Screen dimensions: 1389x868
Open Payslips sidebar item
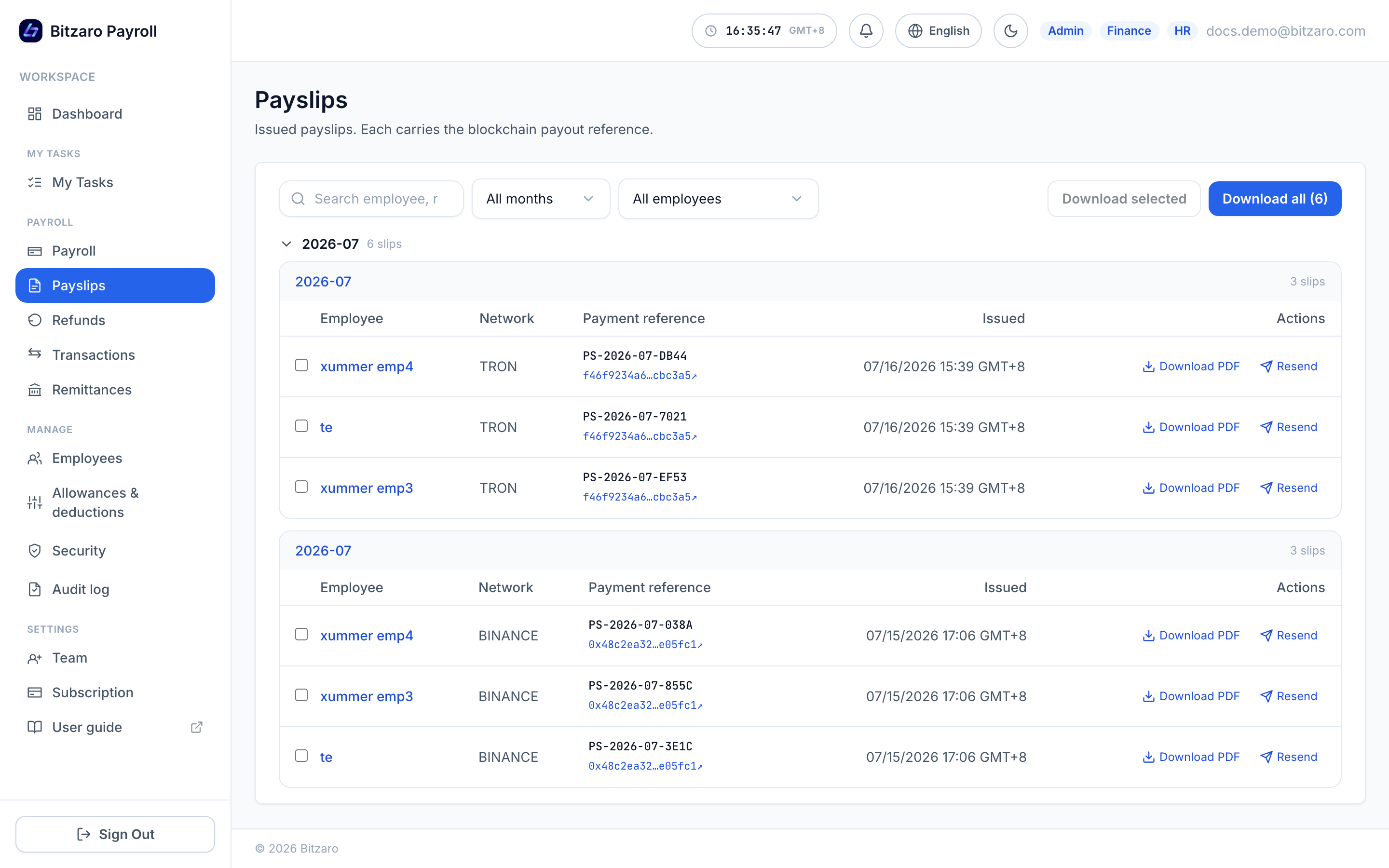115,285
